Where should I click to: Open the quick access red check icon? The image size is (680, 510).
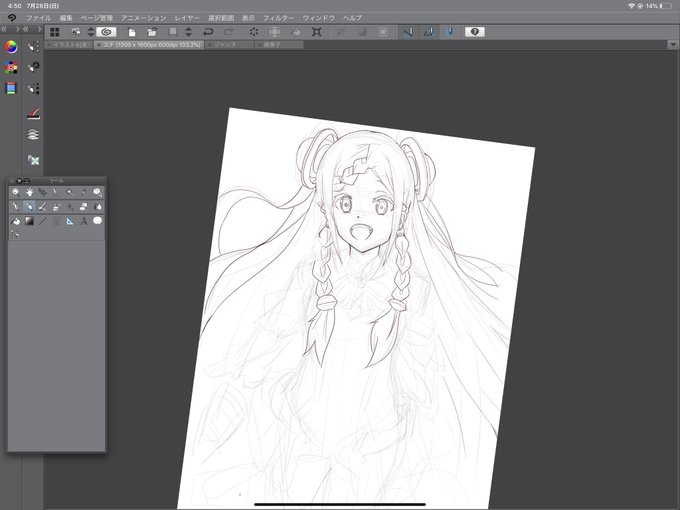[x=33, y=113]
